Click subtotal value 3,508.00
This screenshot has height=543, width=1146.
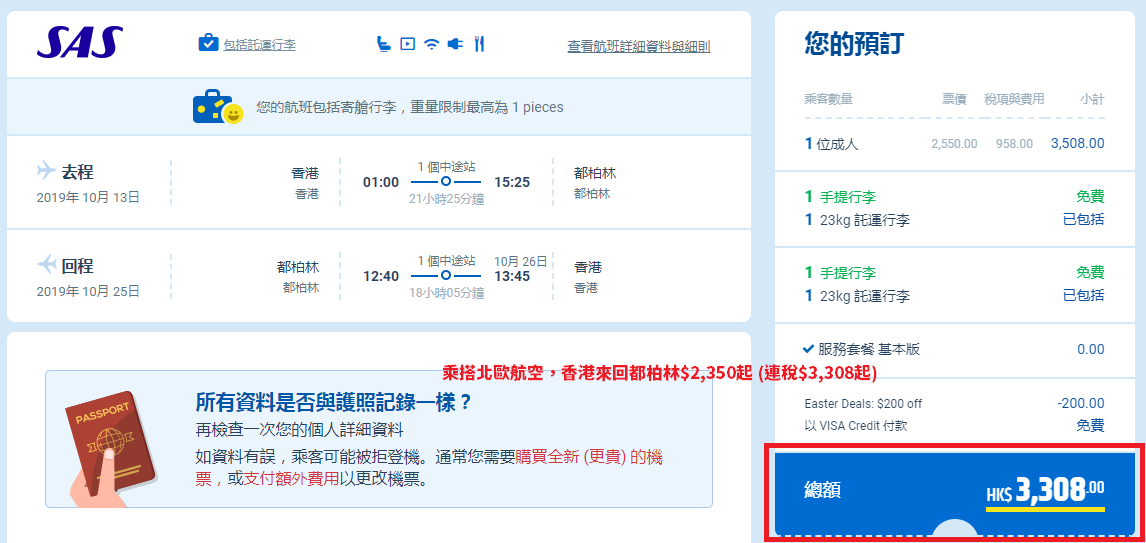[x=1078, y=143]
